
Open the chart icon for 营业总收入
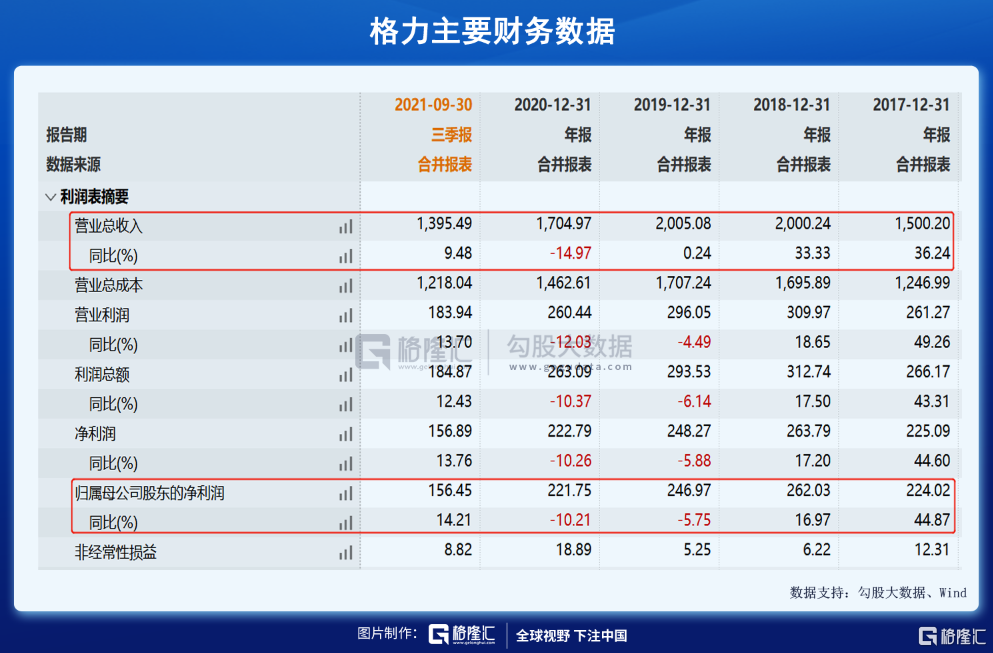345,226
